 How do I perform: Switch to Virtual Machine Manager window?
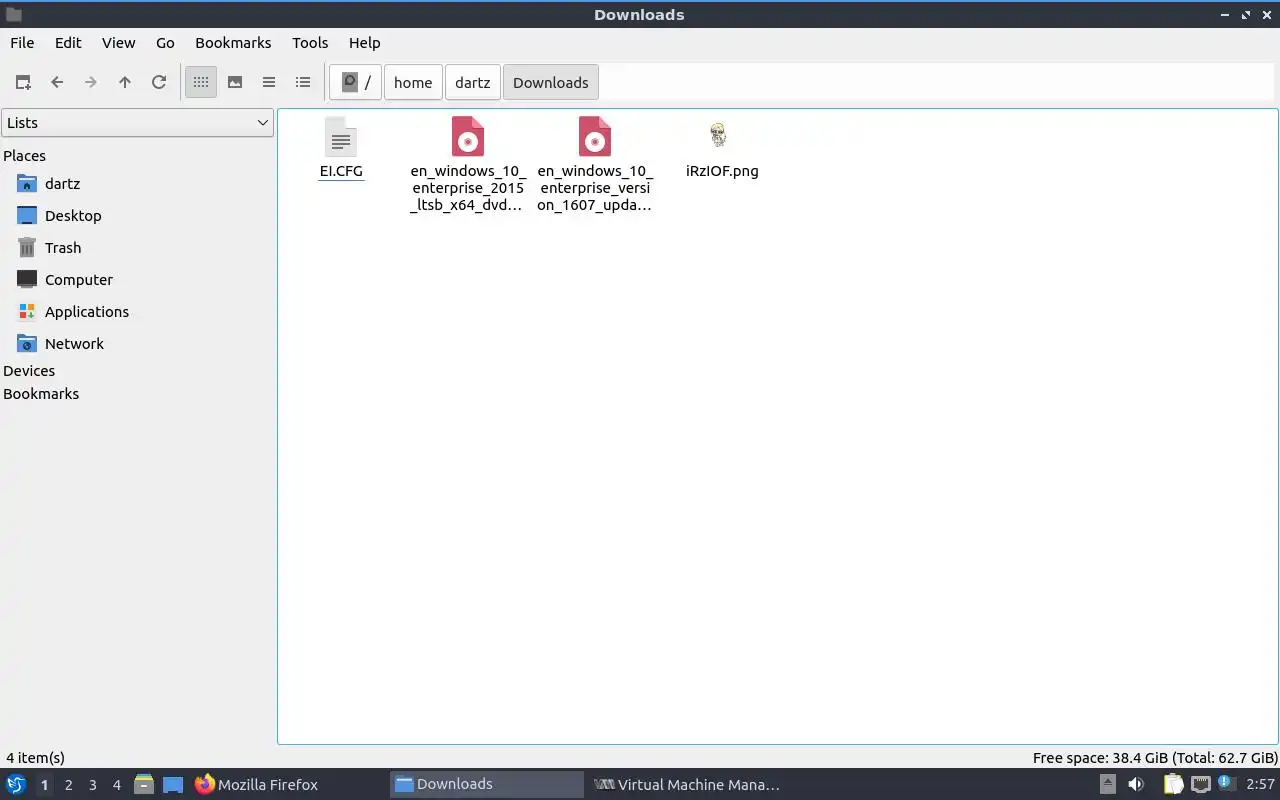[x=686, y=784]
